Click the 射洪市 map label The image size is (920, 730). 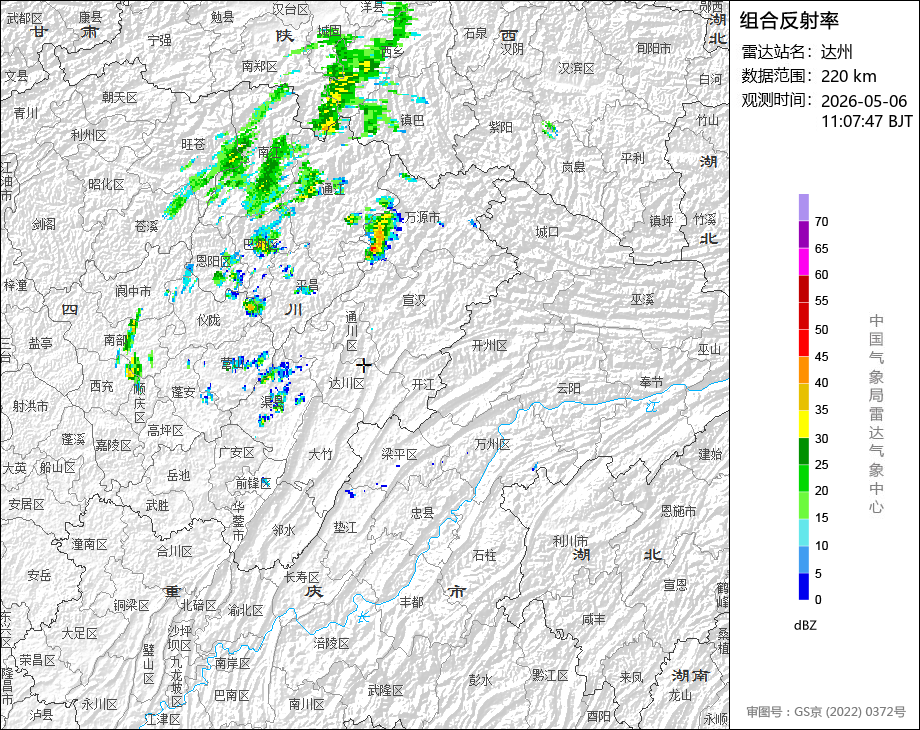pyautogui.click(x=31, y=405)
